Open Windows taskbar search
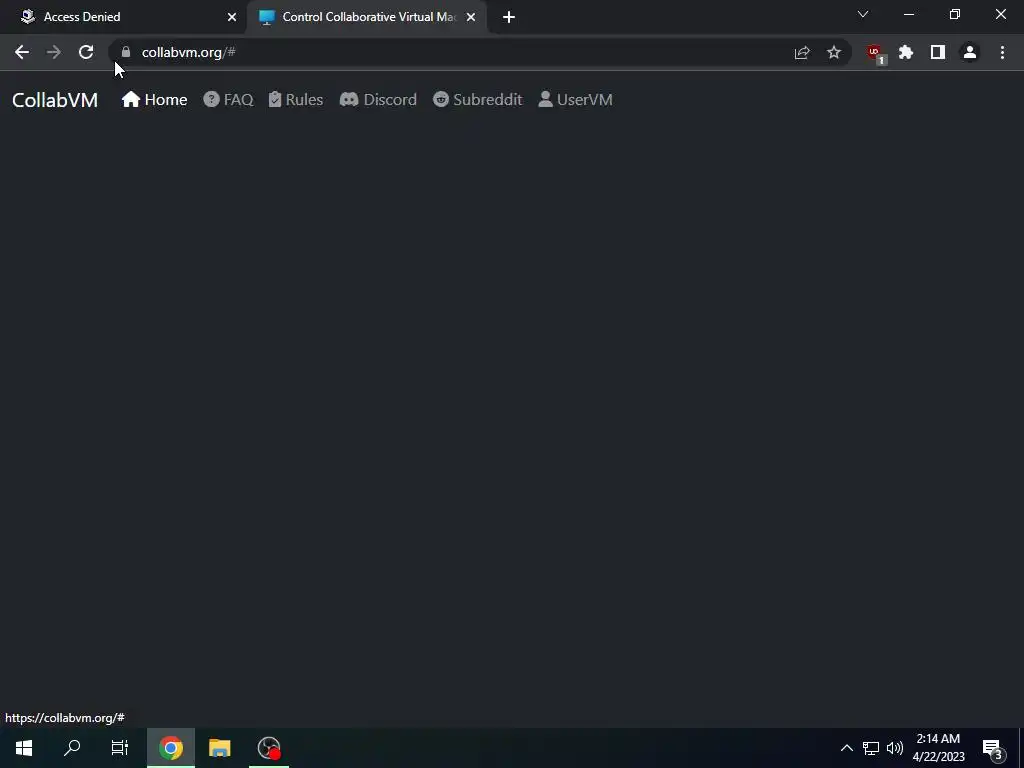The height and width of the screenshot is (768, 1024). pyautogui.click(x=72, y=748)
